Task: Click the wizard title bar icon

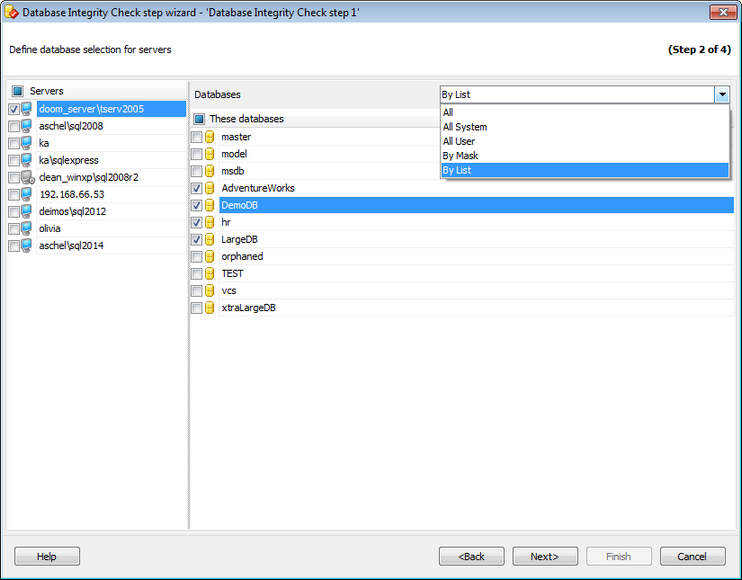Action: click(11, 12)
